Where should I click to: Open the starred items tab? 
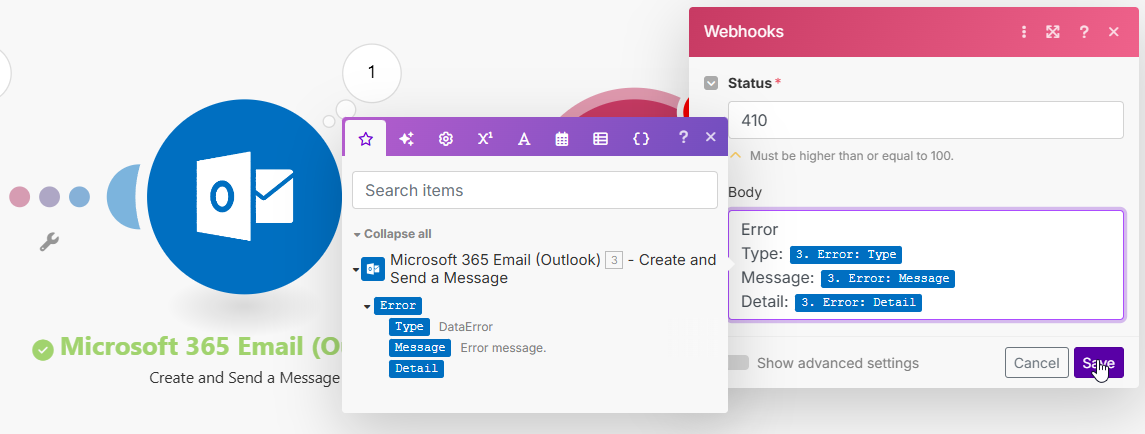(365, 138)
